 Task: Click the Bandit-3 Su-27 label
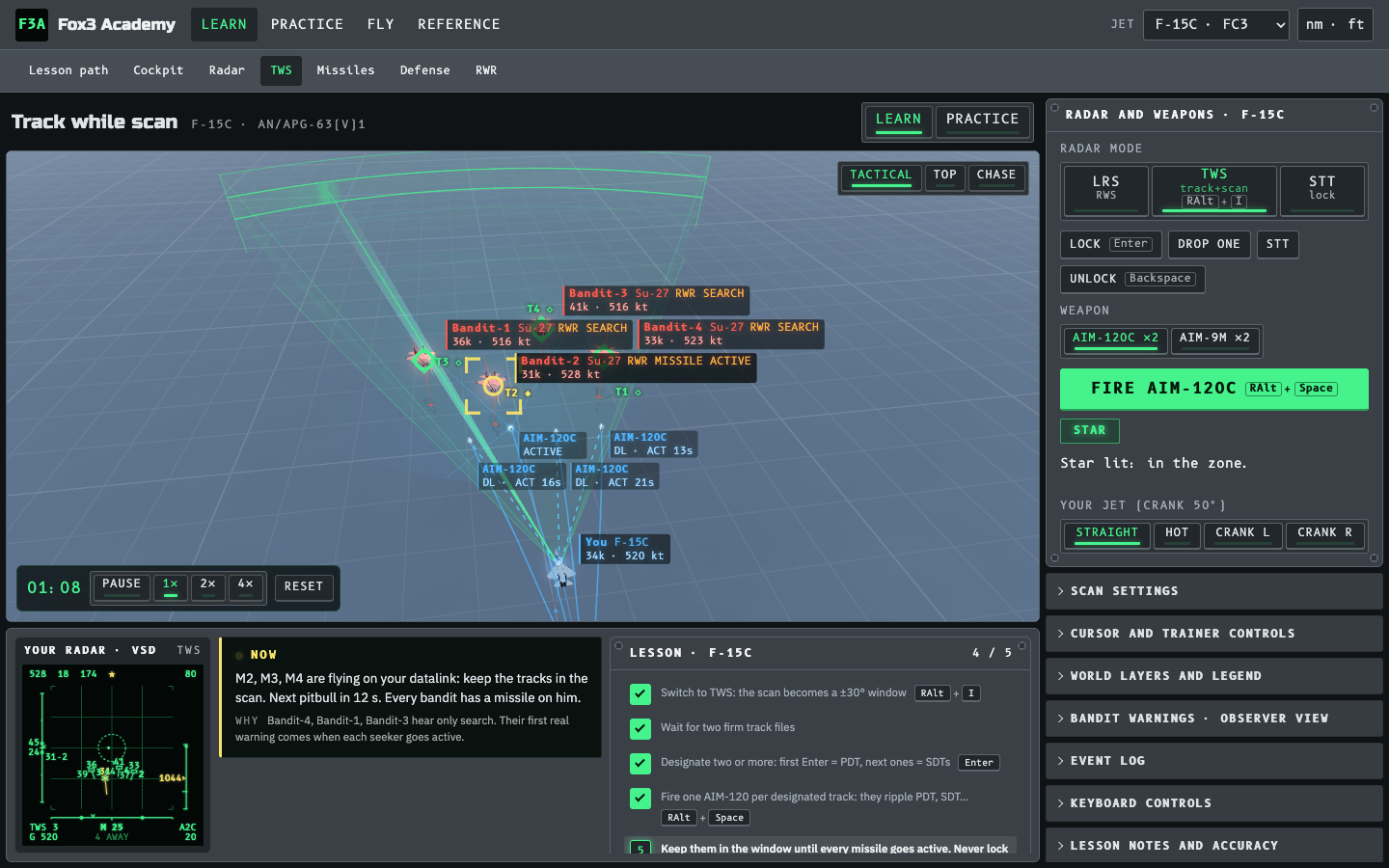click(x=657, y=300)
